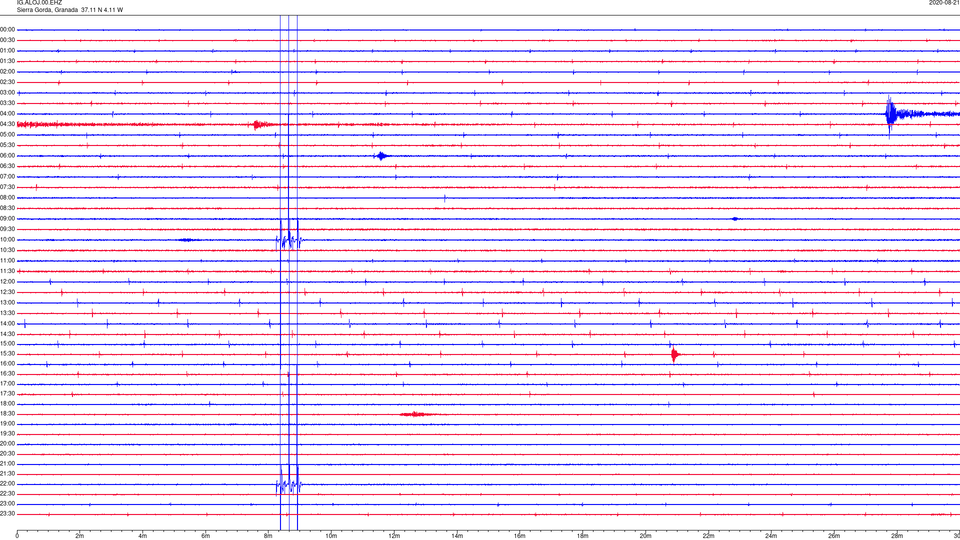960x540 pixels.
Task: Click the 22m tick label on time axis
Action: click(x=708, y=536)
